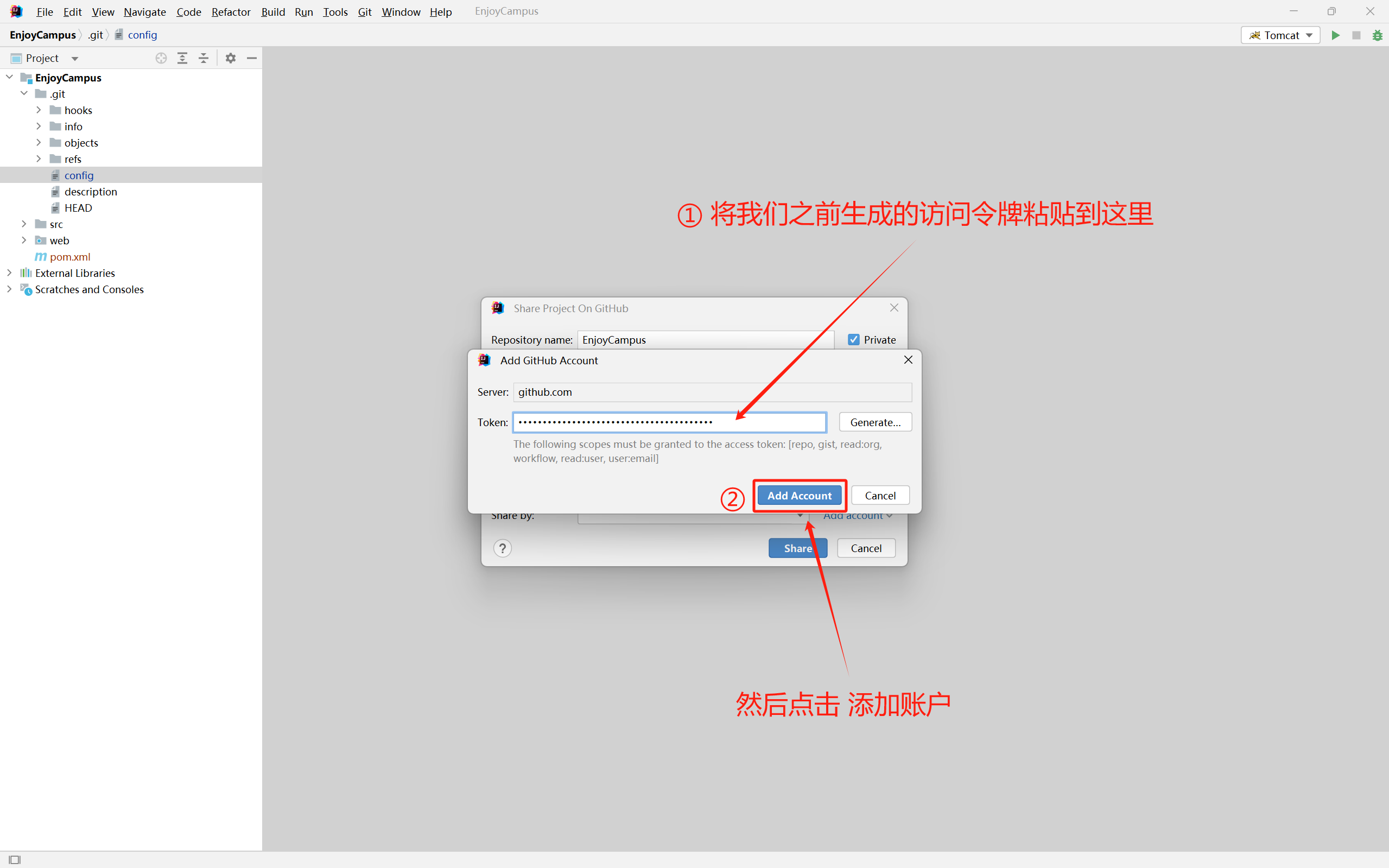The image size is (1389, 868).
Task: Minimize the IntelliJ window
Action: pos(1293,11)
